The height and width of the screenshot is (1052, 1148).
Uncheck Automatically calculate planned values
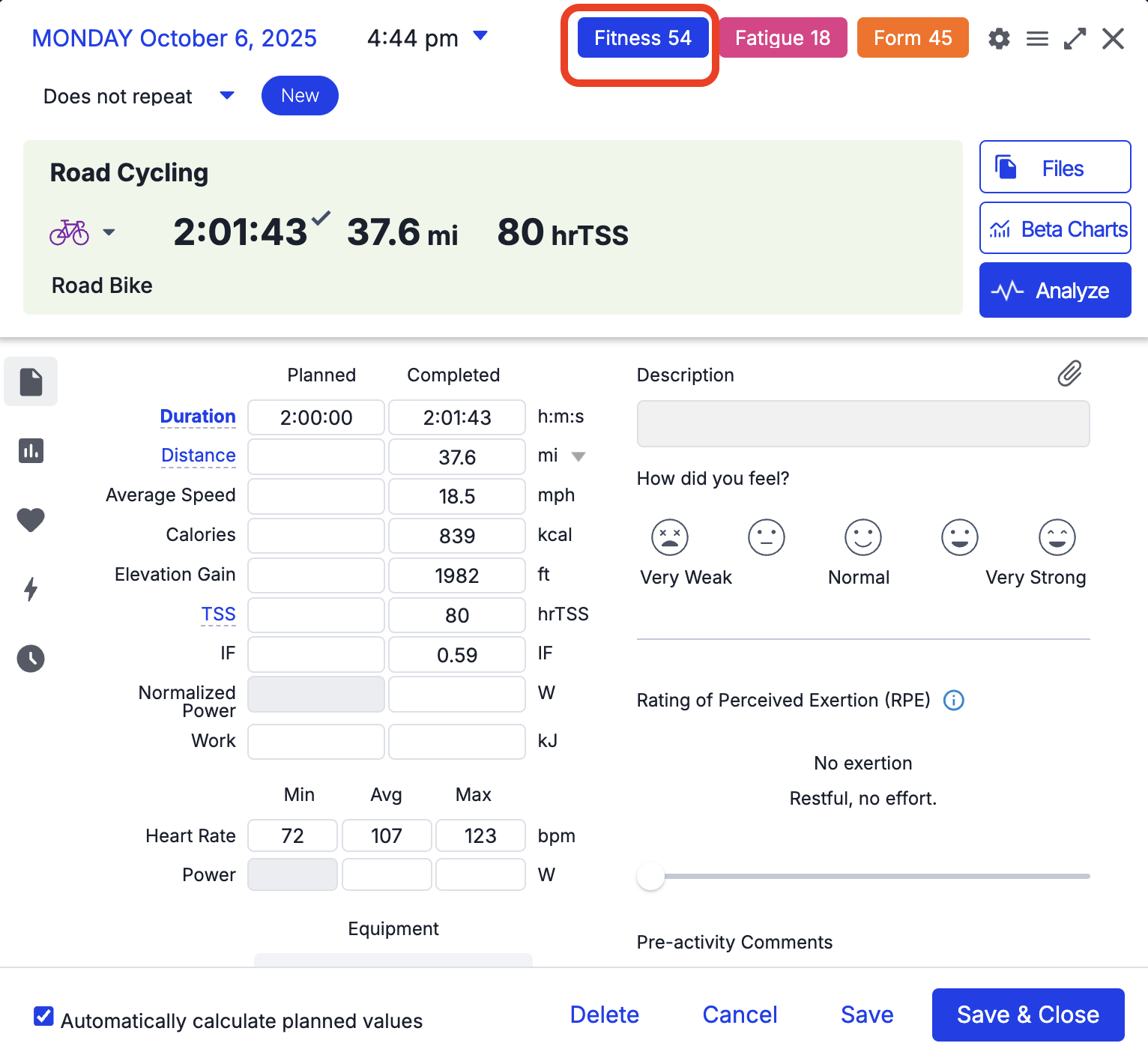[x=43, y=1016]
